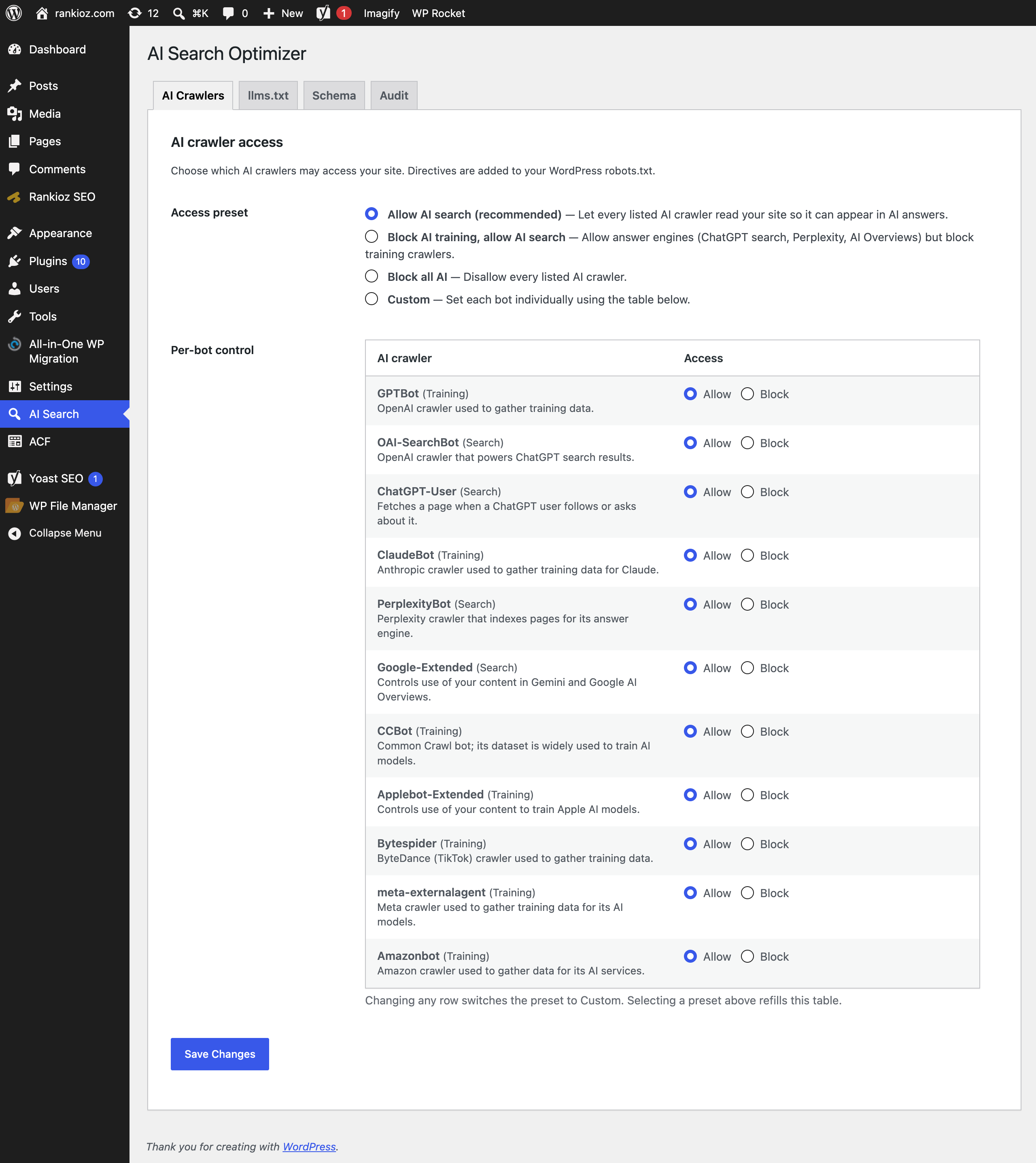The image size is (1036, 1163).
Task: Choose Allow for Applebot-Extended
Action: point(690,795)
